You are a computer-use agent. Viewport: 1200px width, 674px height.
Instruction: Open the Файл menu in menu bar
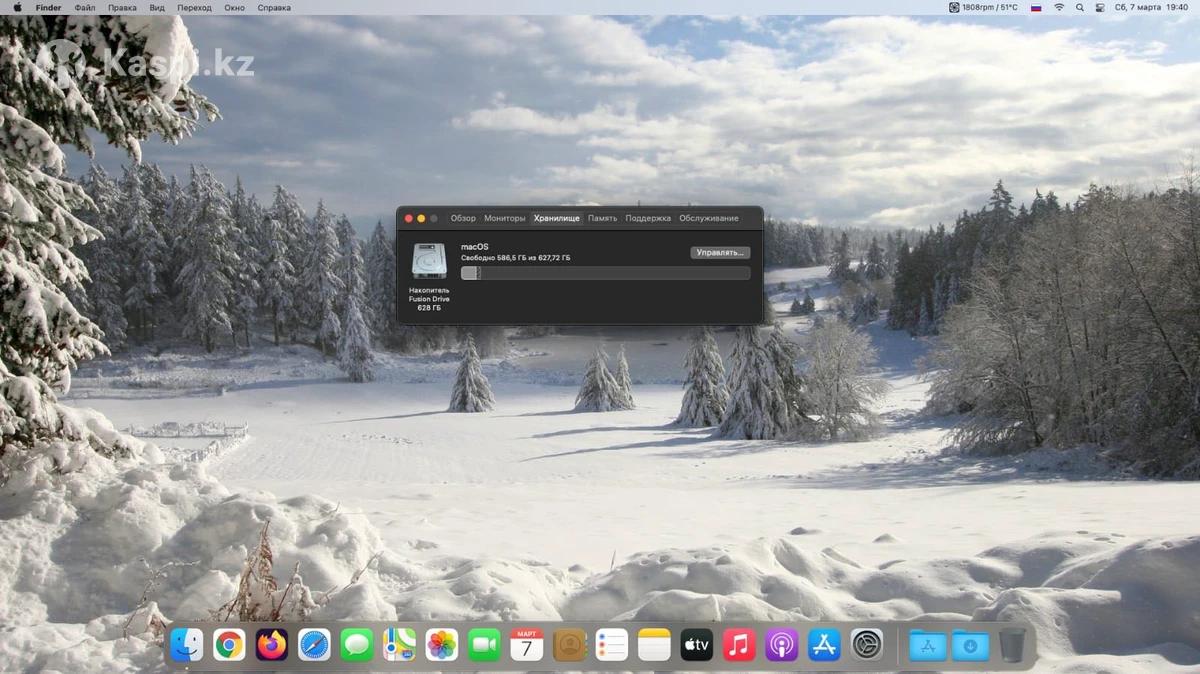[x=85, y=7]
